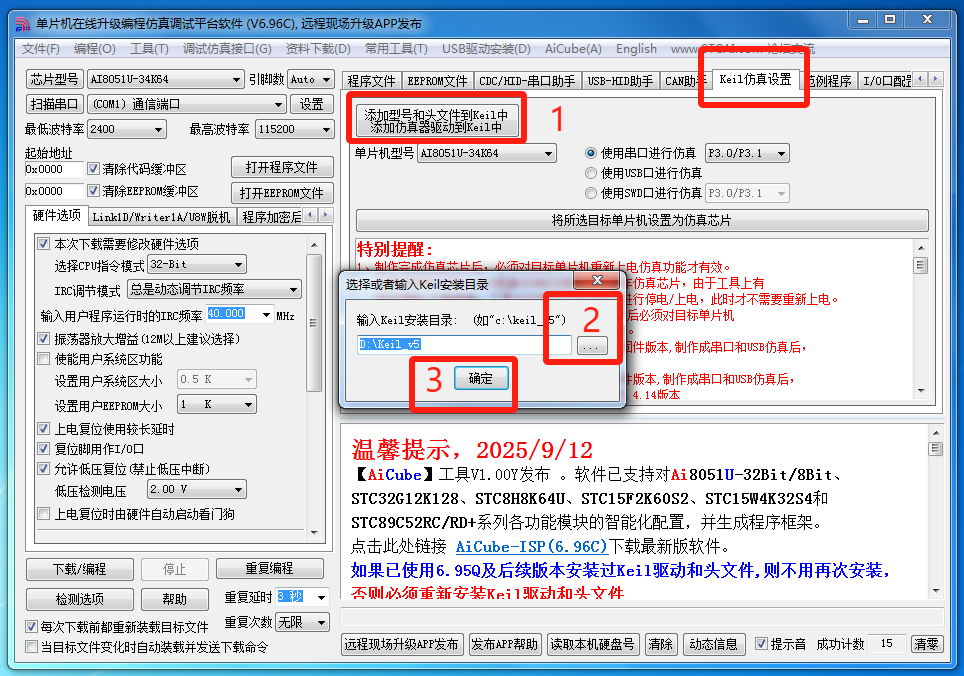Click the Keil install path input field
Image resolution: width=964 pixels, height=676 pixels.
(x=463, y=345)
